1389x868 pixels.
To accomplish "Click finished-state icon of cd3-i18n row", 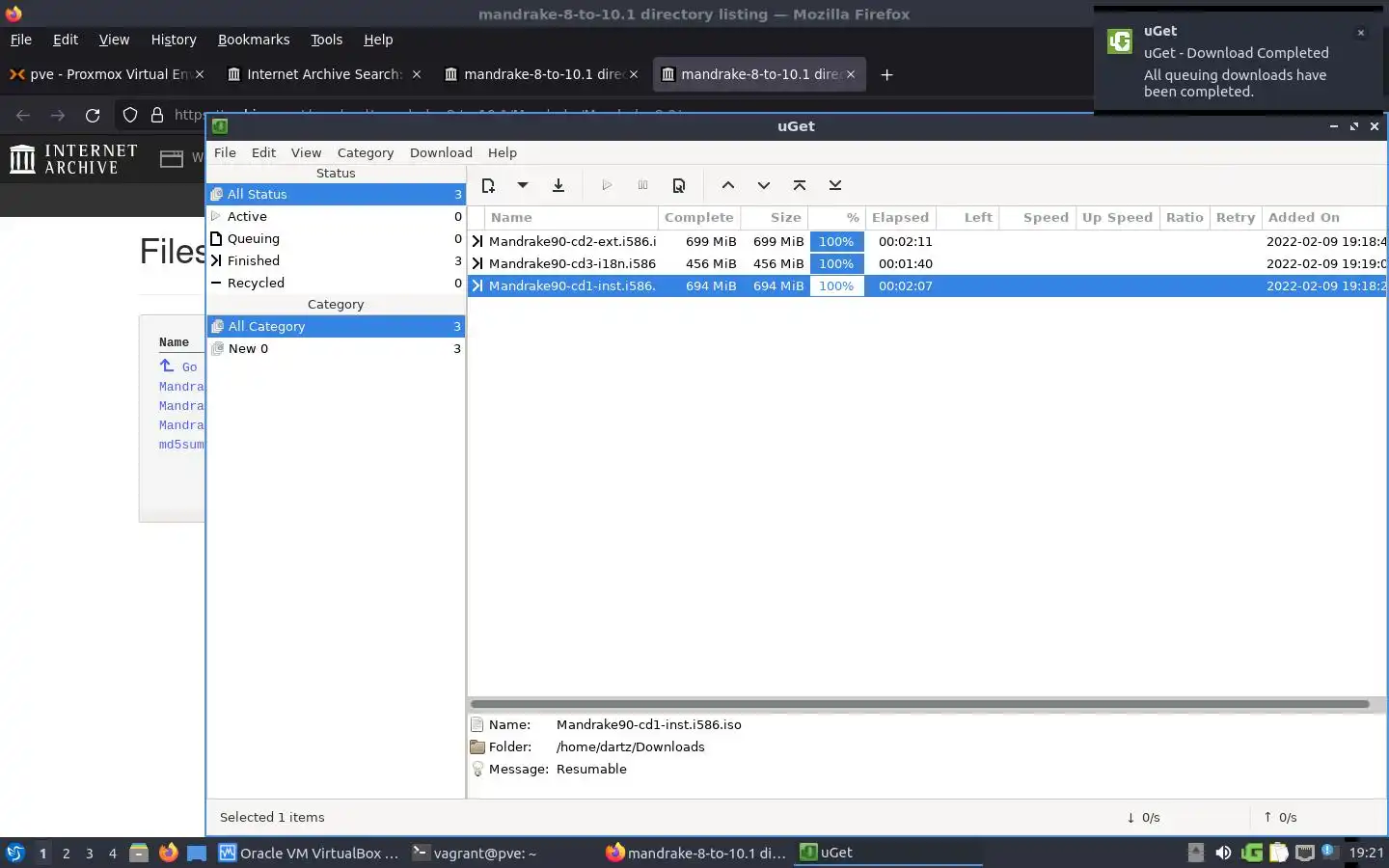I will pyautogui.click(x=477, y=263).
